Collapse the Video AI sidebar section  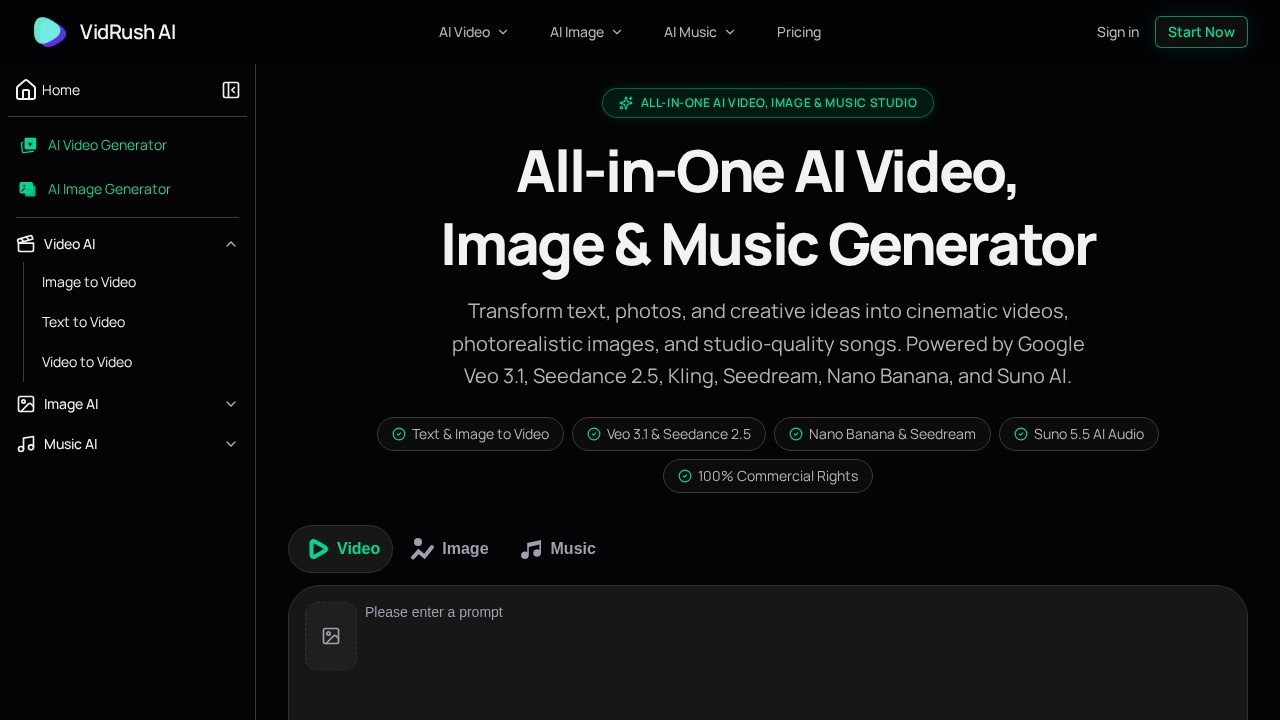231,244
